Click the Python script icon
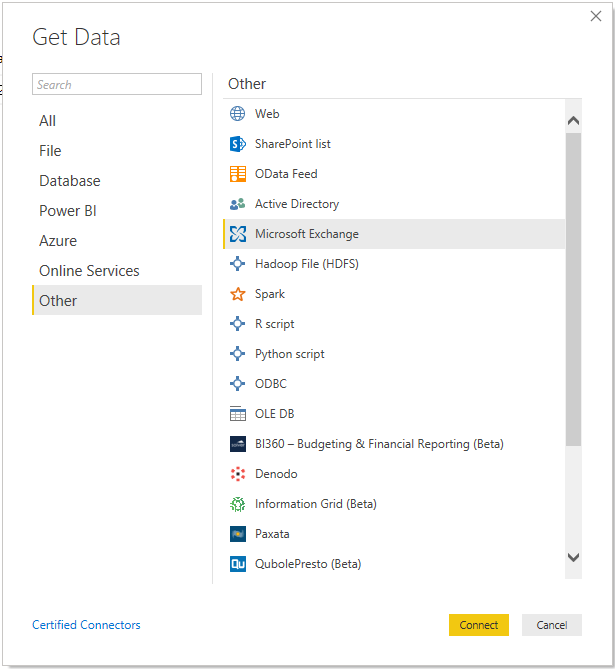 (x=237, y=354)
